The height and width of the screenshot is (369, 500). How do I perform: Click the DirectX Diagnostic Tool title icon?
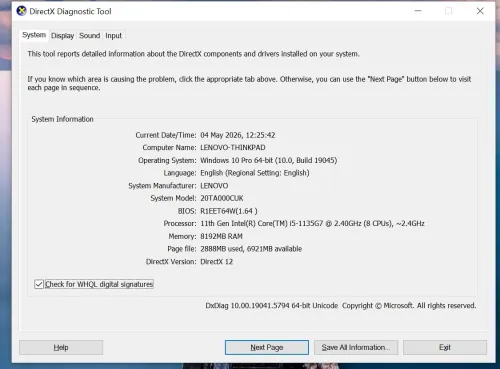pos(22,11)
